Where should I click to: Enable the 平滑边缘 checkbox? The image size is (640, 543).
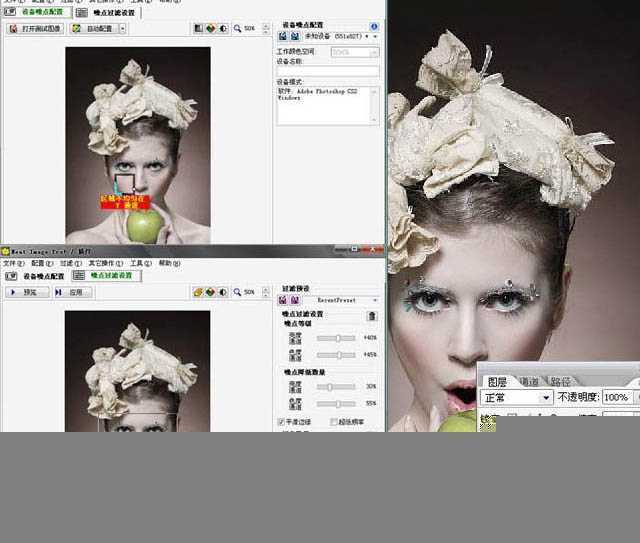pyautogui.click(x=281, y=422)
